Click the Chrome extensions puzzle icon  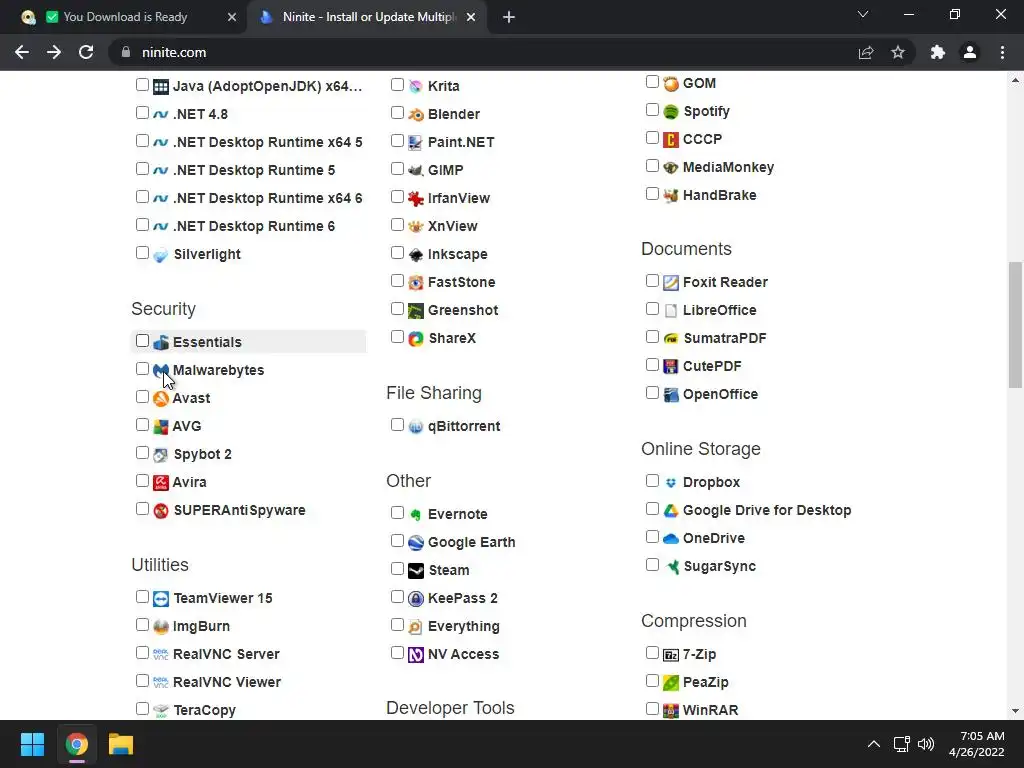[x=938, y=52]
